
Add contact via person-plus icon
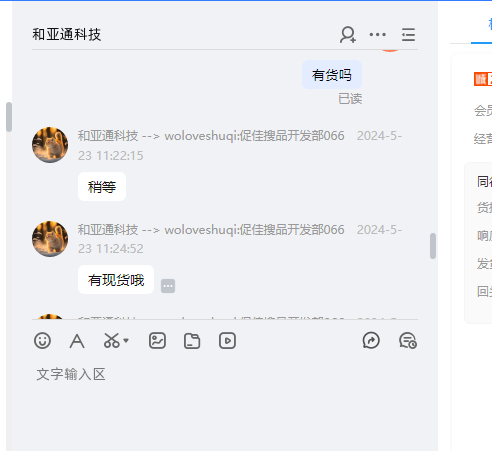click(x=348, y=35)
